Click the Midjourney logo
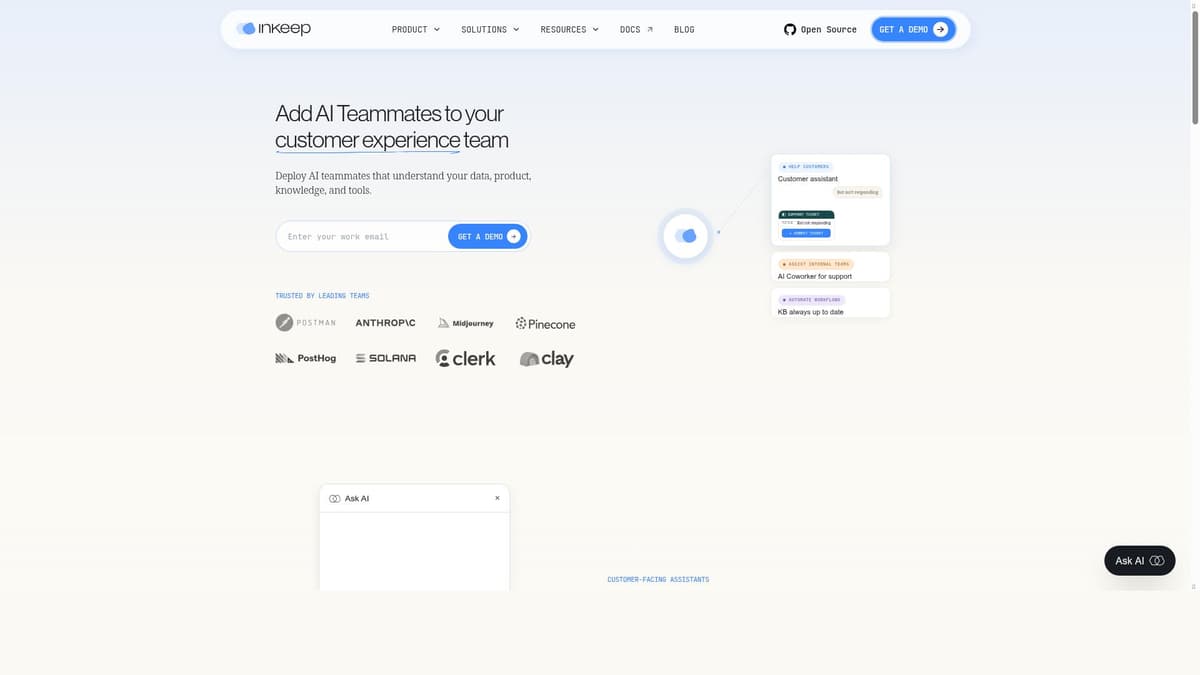The width and height of the screenshot is (1200, 675). point(465,323)
